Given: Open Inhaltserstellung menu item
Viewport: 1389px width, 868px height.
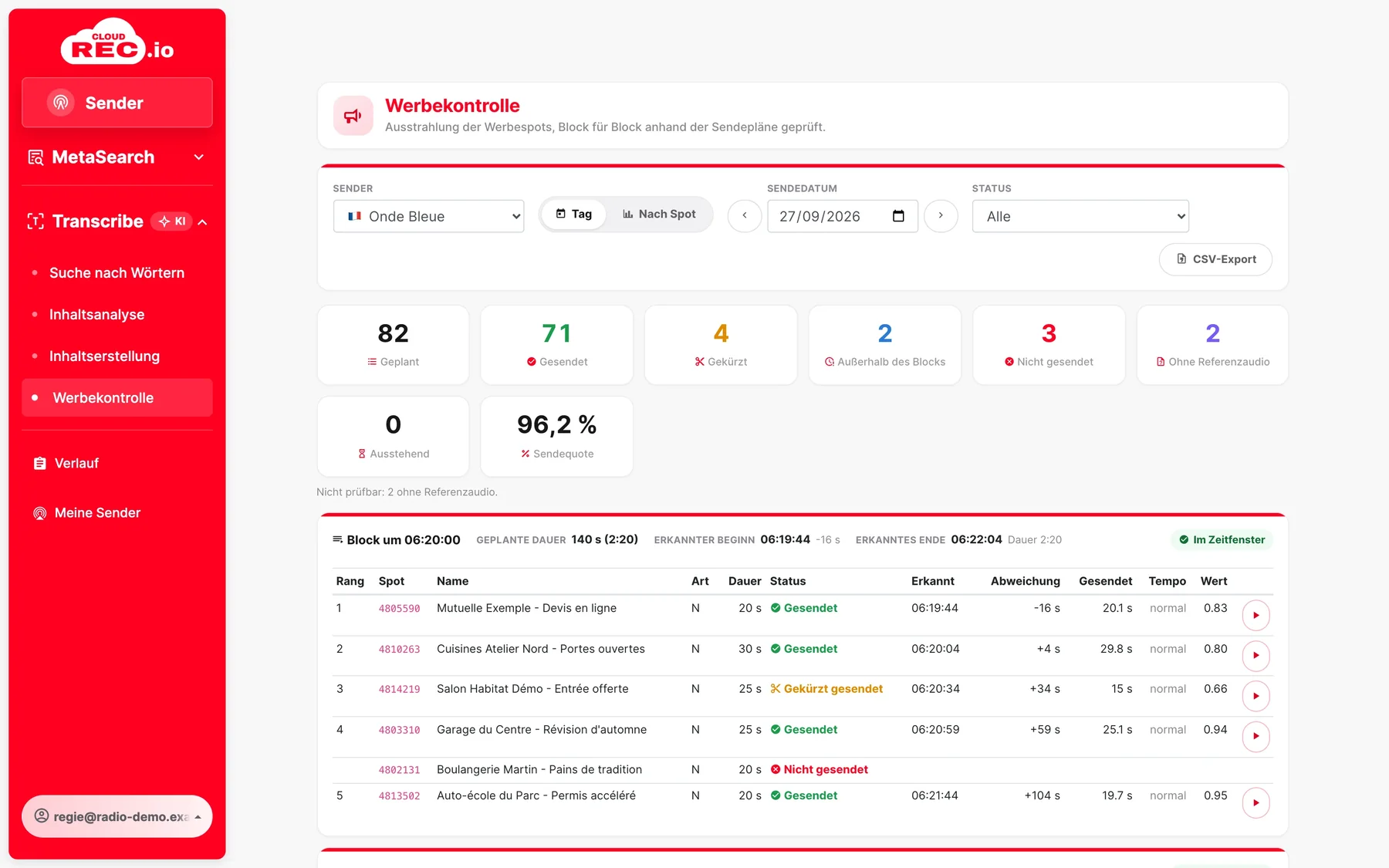Looking at the screenshot, I should point(104,356).
